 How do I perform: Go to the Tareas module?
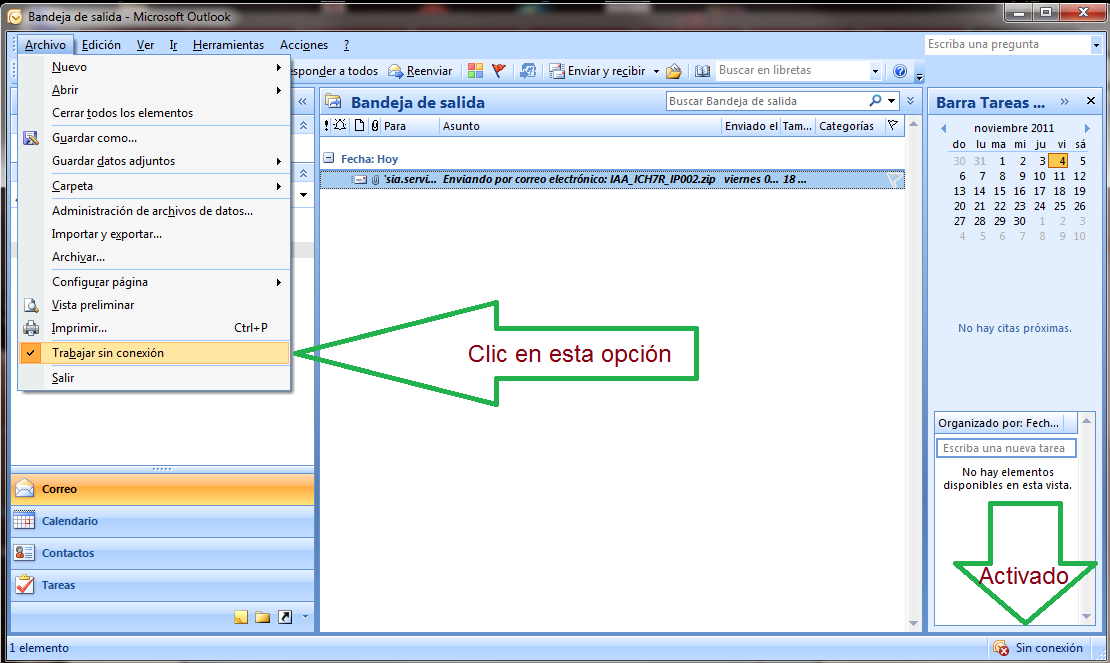(162, 585)
